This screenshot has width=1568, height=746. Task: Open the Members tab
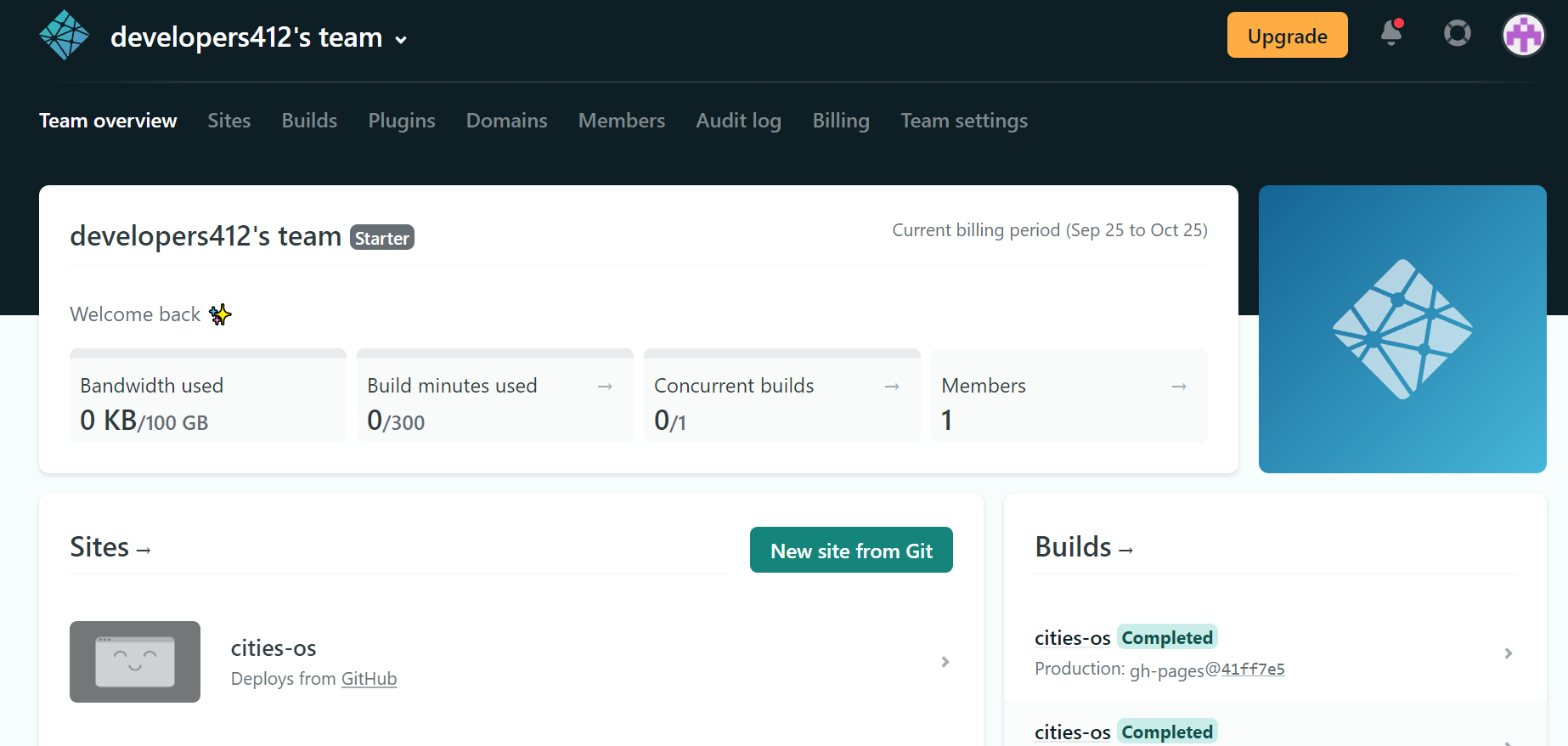click(622, 121)
